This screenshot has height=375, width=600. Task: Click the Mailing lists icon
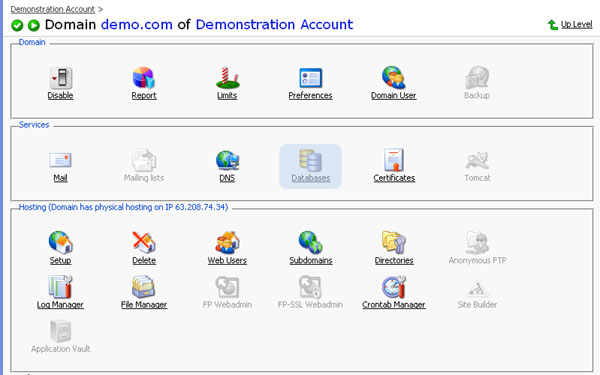coord(143,160)
